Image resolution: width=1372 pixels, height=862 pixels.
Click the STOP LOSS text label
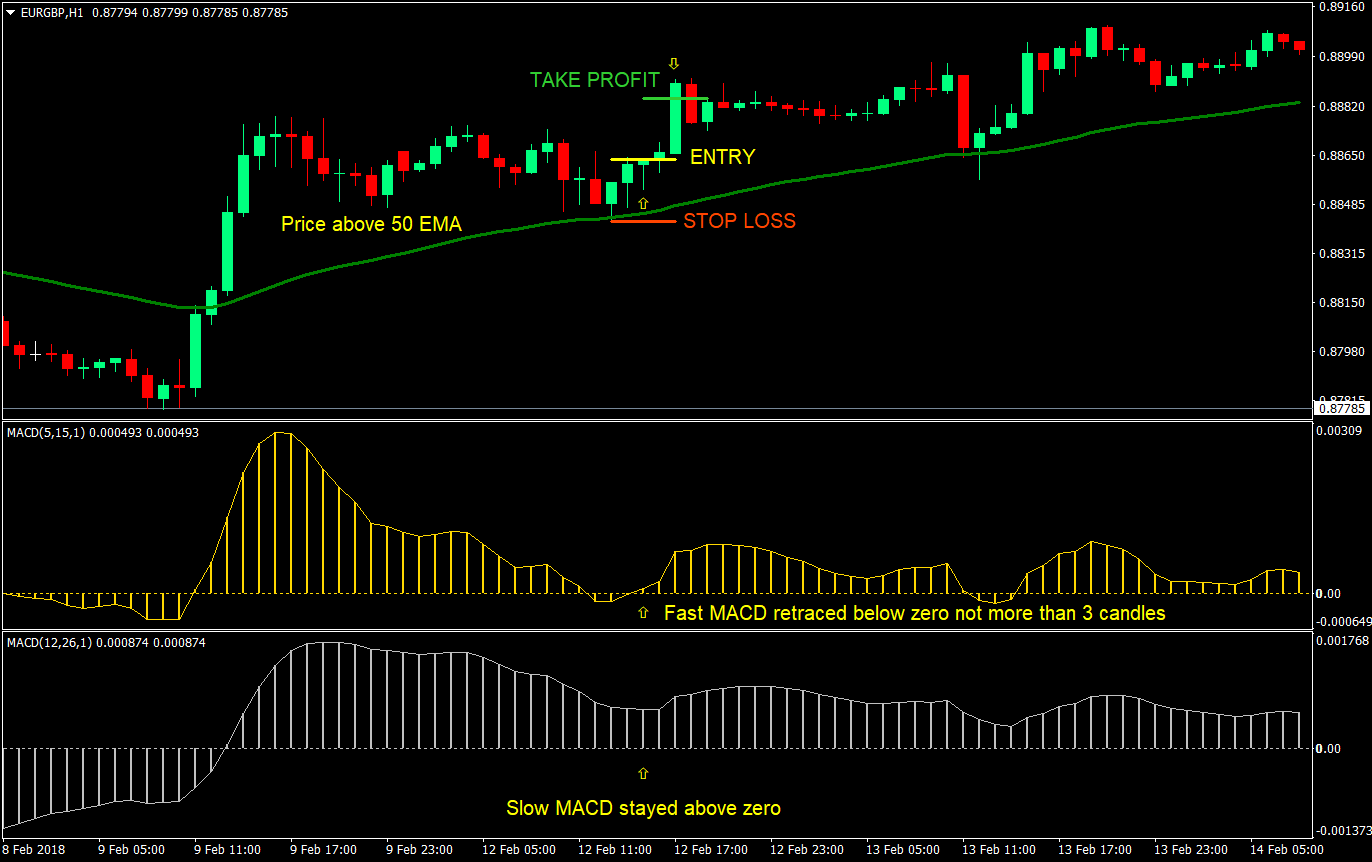(738, 221)
